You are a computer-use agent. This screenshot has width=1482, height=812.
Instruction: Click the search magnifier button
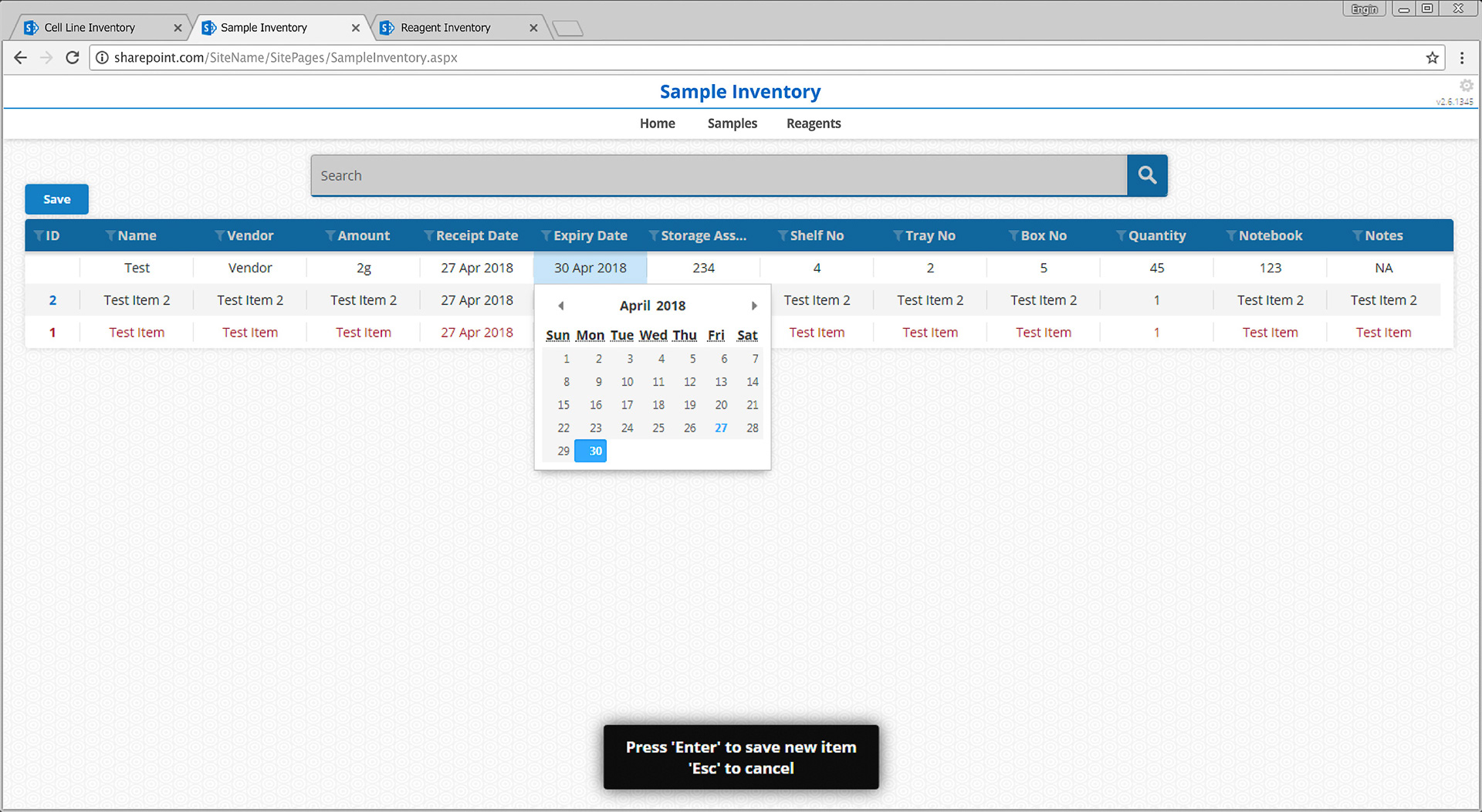pos(1147,175)
